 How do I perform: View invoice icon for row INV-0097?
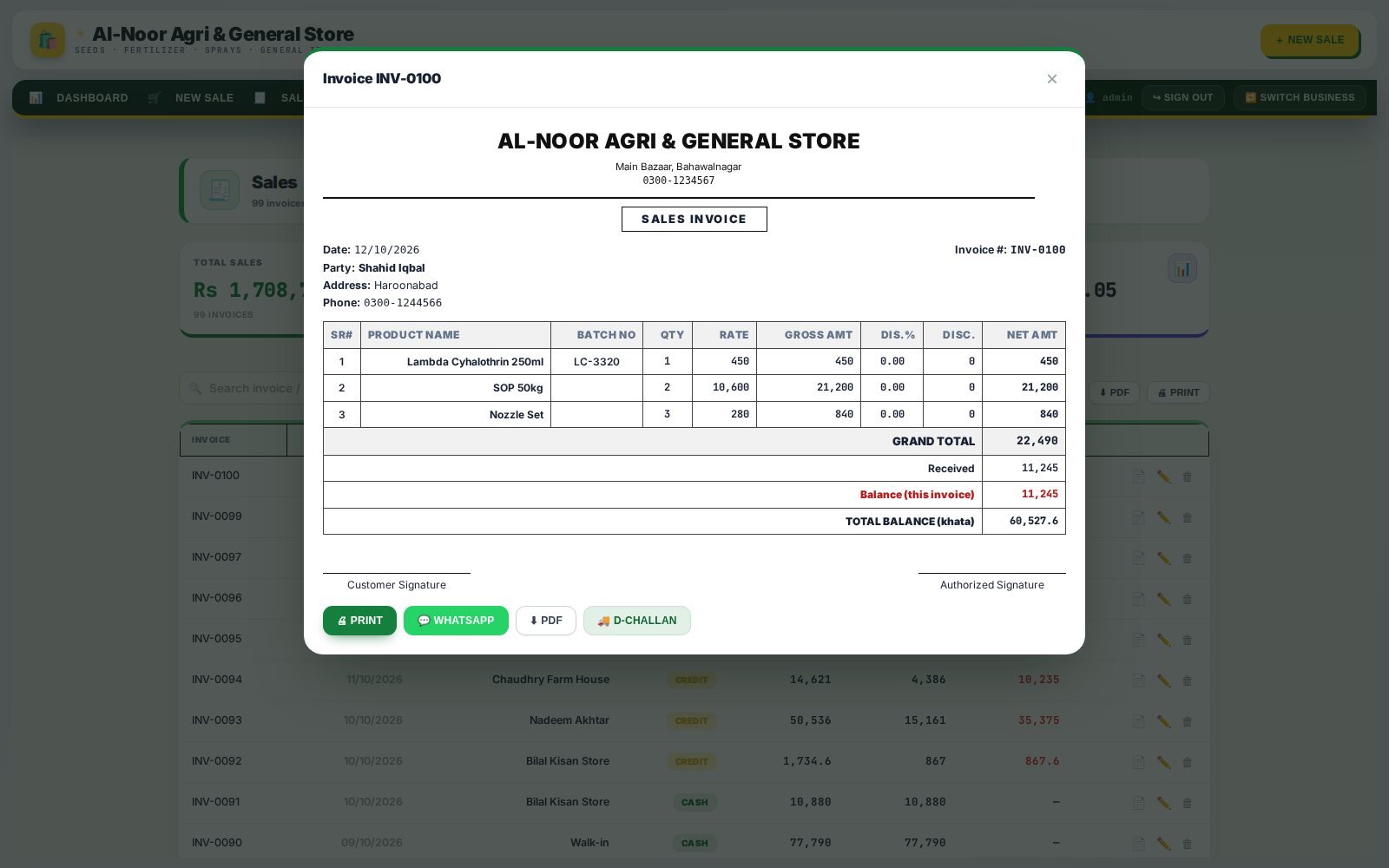point(1138,558)
